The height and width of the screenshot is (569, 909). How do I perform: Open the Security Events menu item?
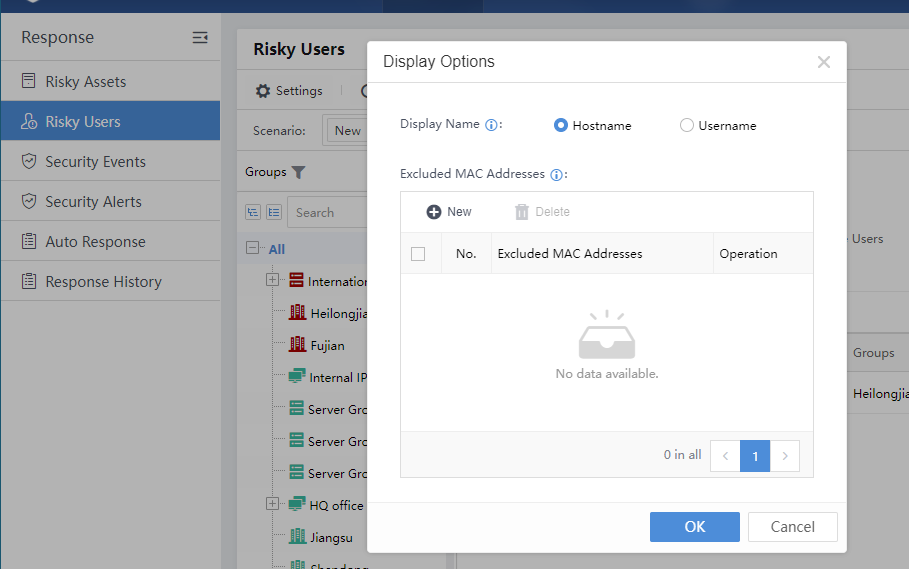click(x=95, y=161)
